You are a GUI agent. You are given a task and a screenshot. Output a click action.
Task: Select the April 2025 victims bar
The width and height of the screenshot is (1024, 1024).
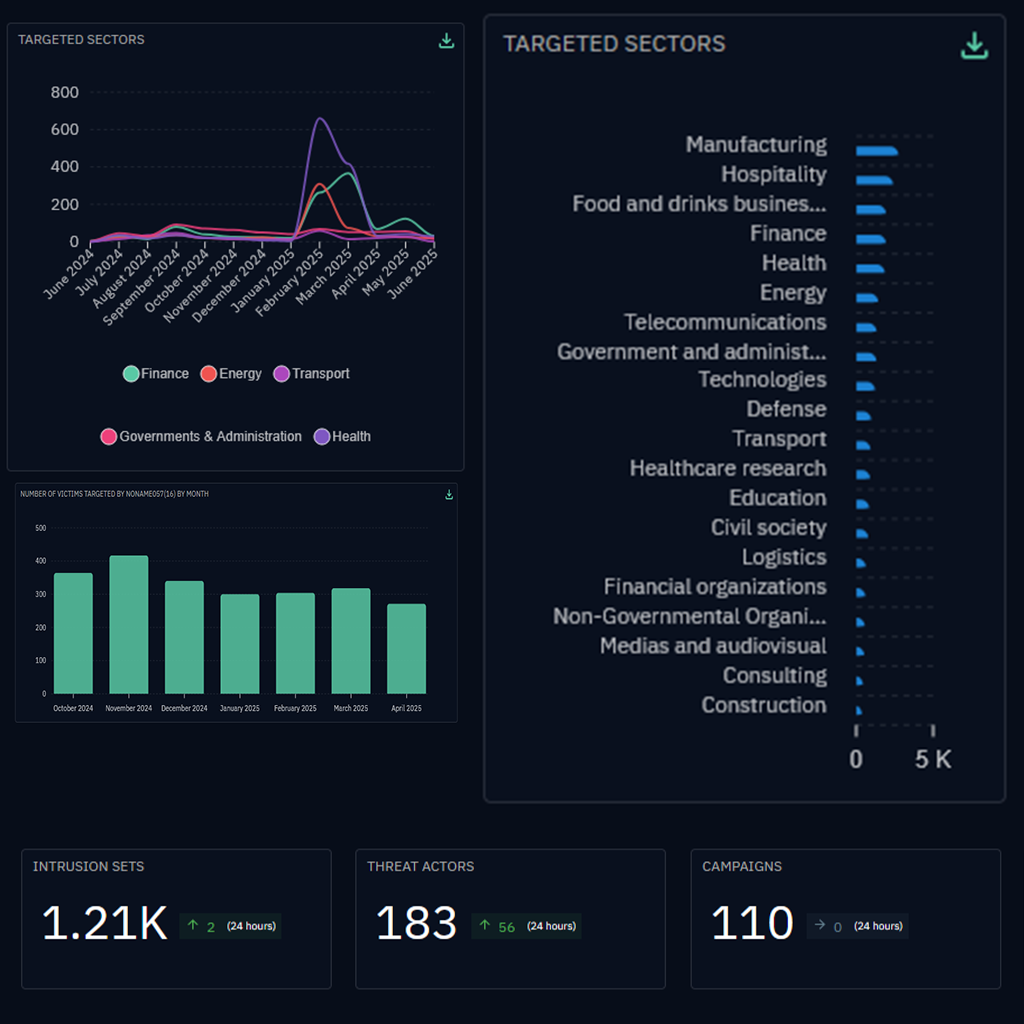406,648
